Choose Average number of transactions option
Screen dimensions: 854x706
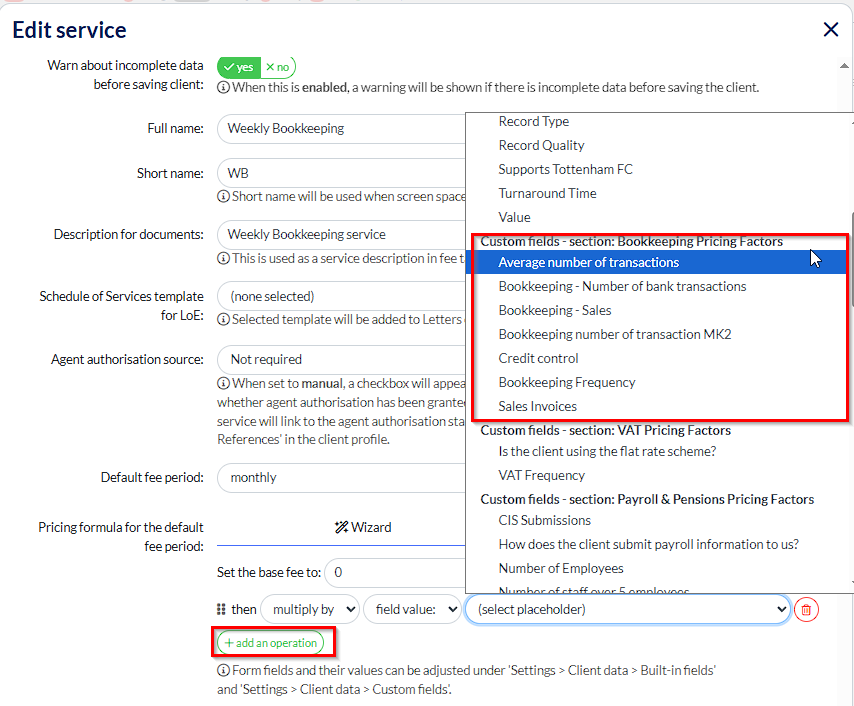pos(588,262)
